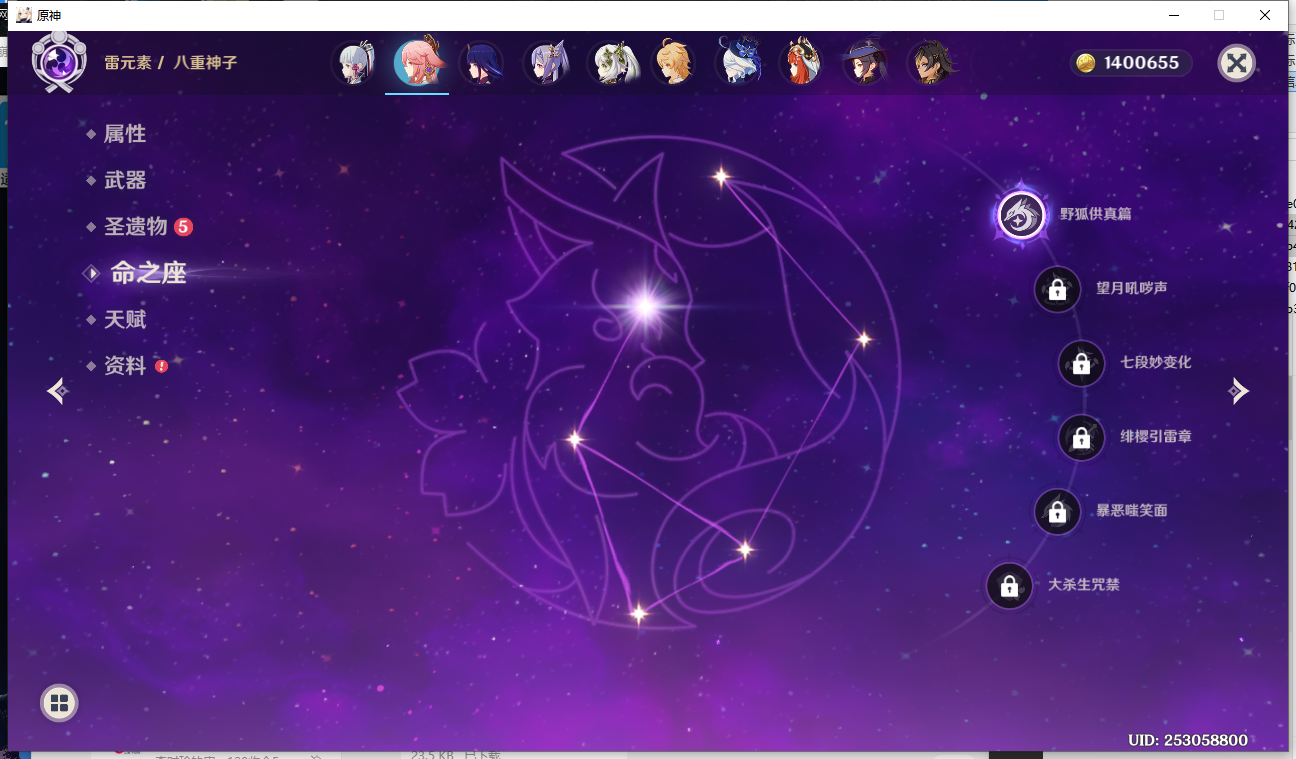This screenshot has width=1296, height=759.
Task: Click the UID: 253058800 text
Action: (1188, 740)
